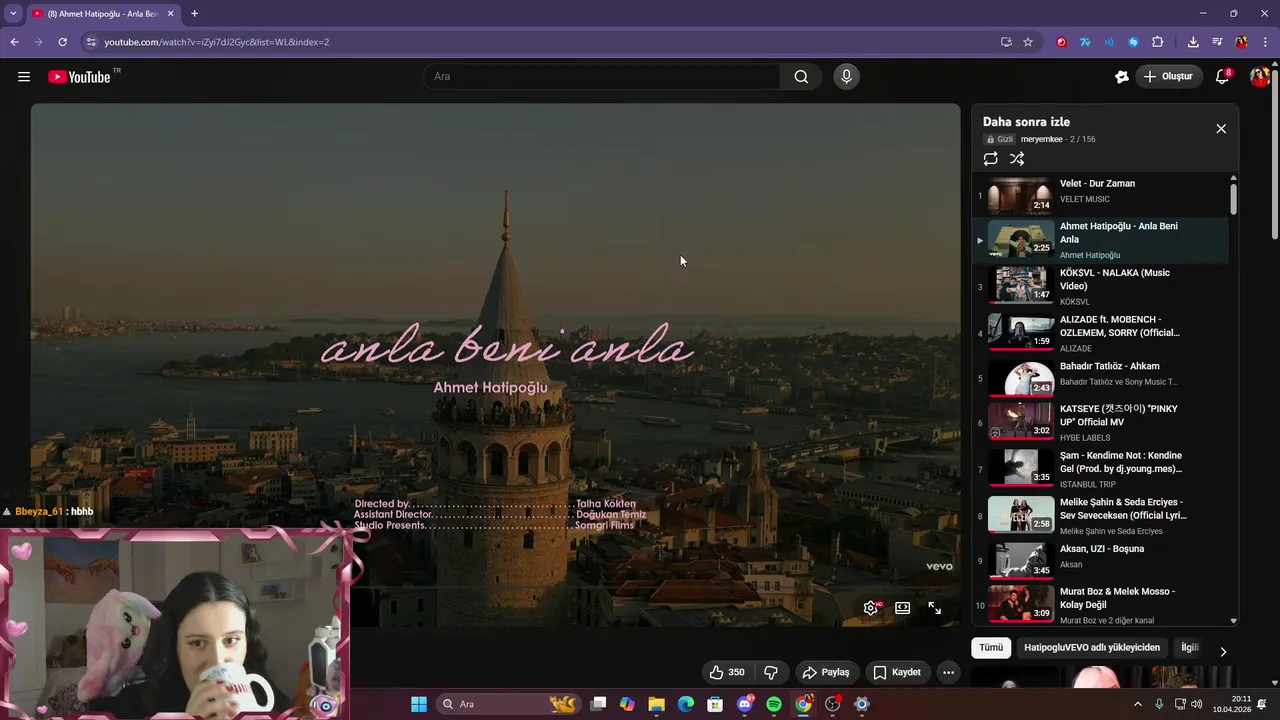Toggle playlist shuffle
The height and width of the screenshot is (720, 1280).
1017,159
